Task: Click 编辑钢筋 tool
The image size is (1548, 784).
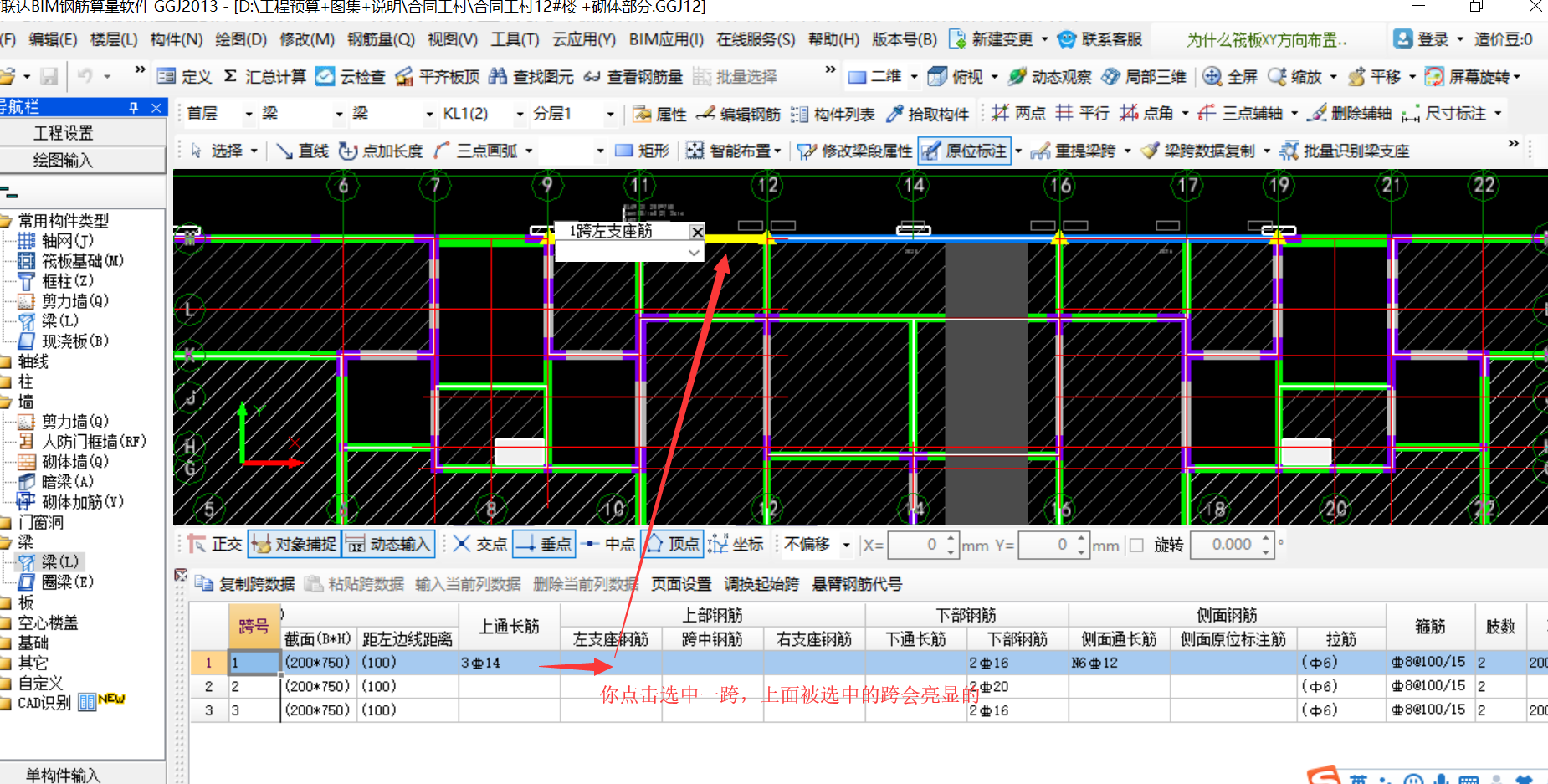Action: pos(738,114)
